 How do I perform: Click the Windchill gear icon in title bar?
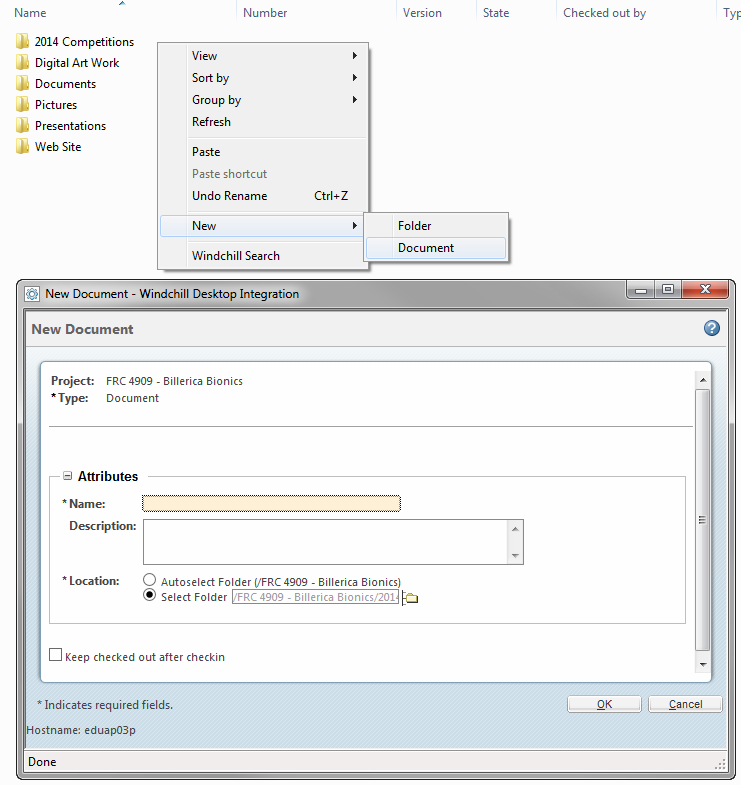pyautogui.click(x=32, y=294)
